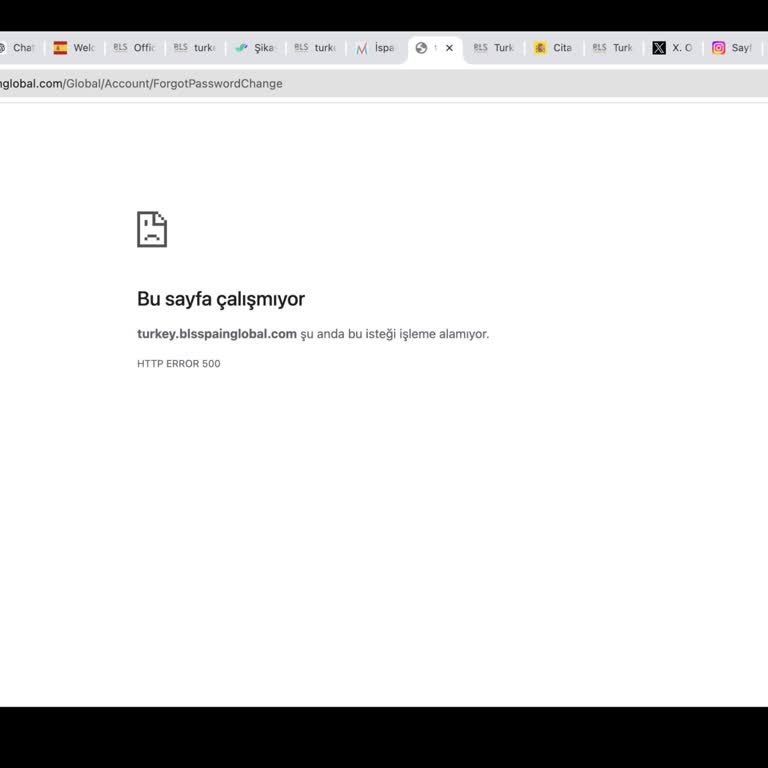Image resolution: width=768 pixels, height=768 pixels.
Task: Switch to the Chat tab
Action: (x=20, y=48)
